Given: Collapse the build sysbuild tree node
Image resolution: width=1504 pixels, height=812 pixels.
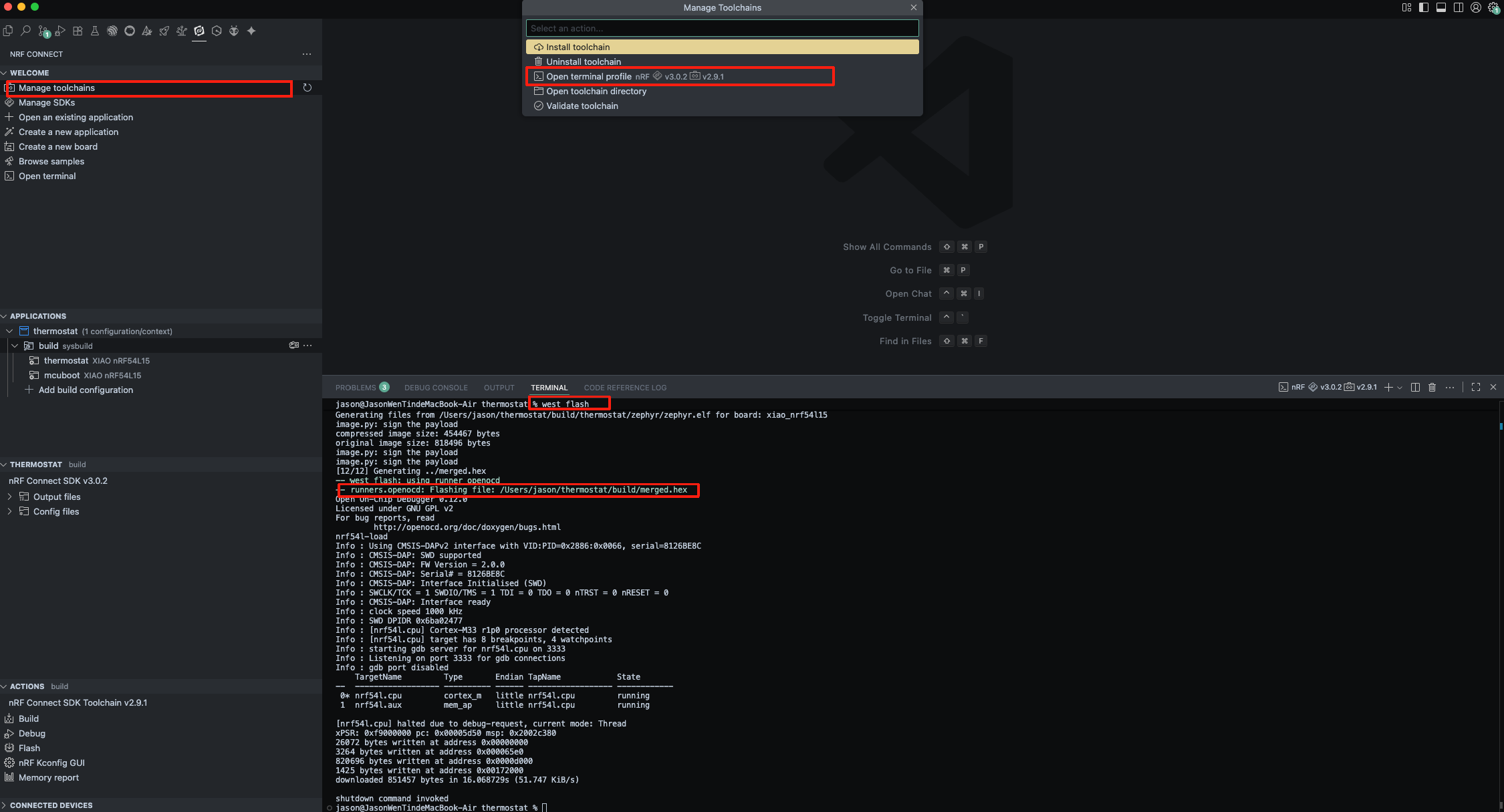Looking at the screenshot, I should click(15, 346).
